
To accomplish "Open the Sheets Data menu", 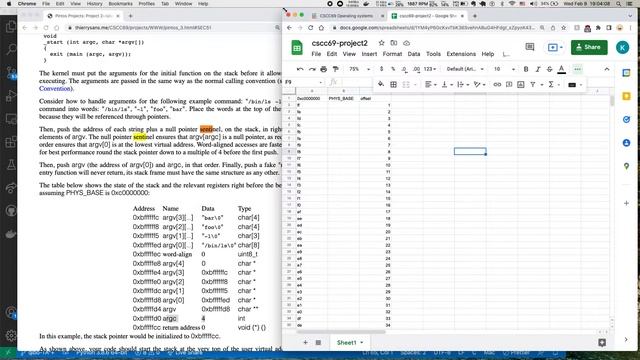I will [413, 54].
